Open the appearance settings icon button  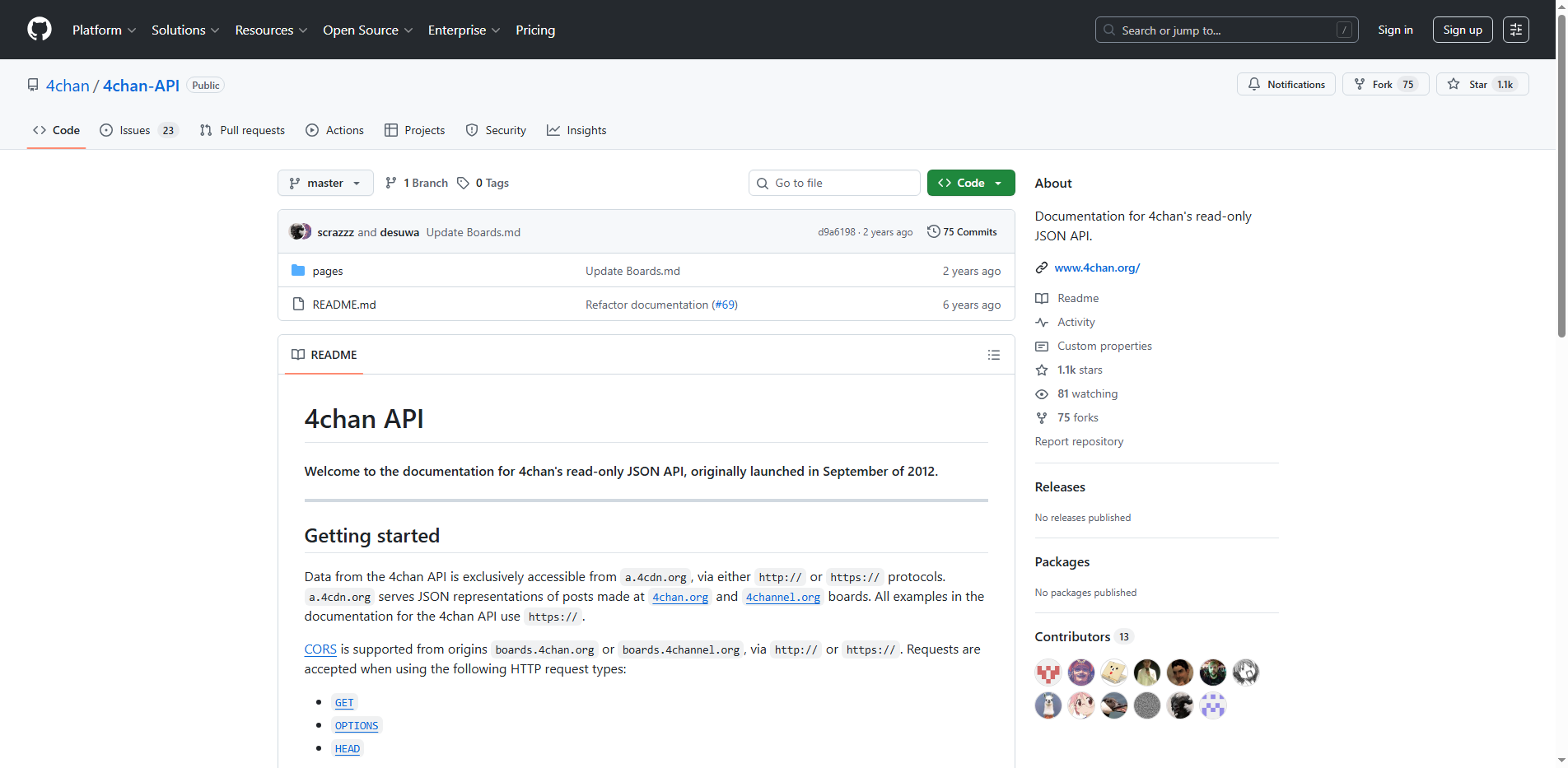[1516, 30]
